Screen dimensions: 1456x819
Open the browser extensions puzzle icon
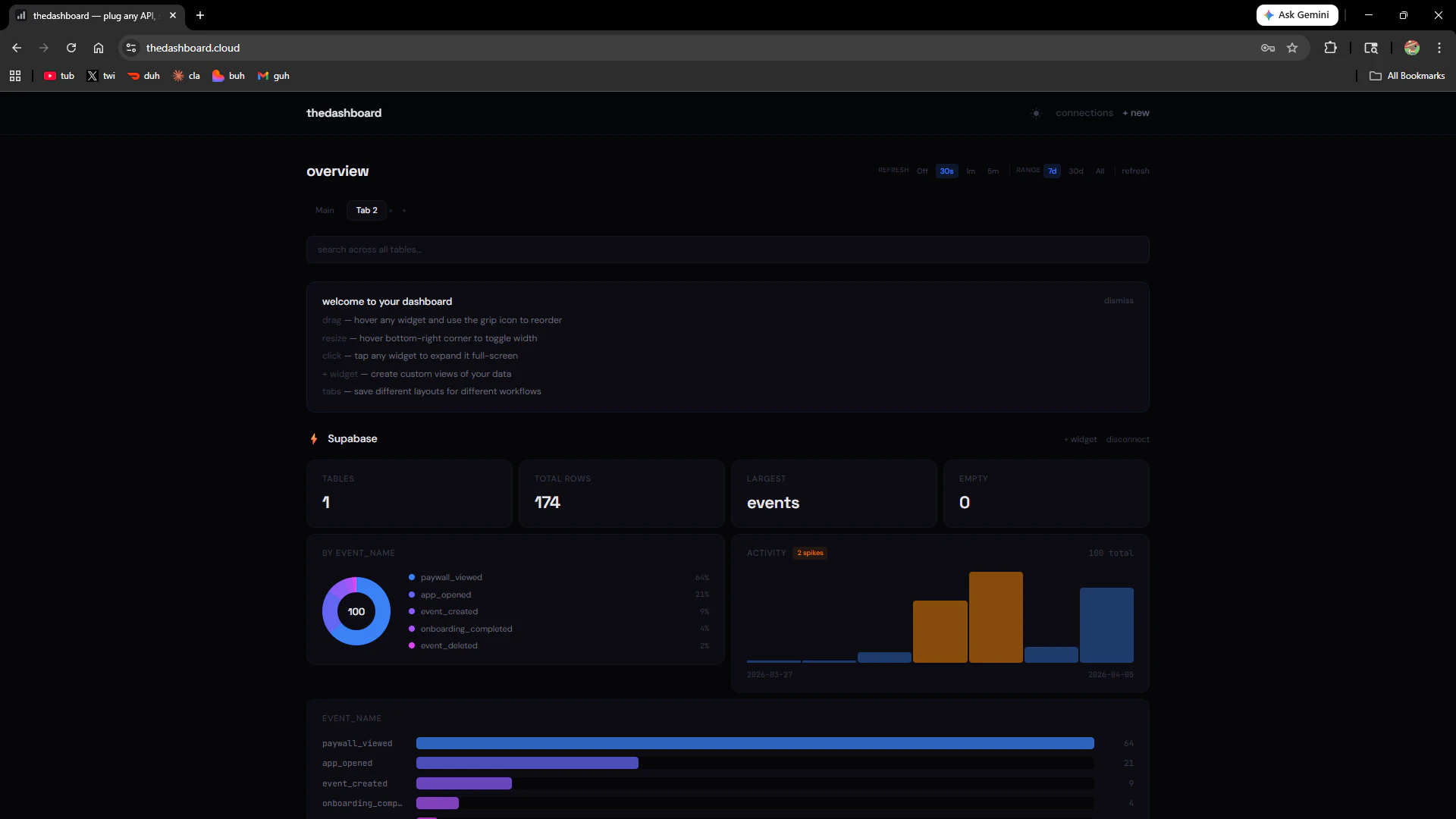[x=1332, y=47]
